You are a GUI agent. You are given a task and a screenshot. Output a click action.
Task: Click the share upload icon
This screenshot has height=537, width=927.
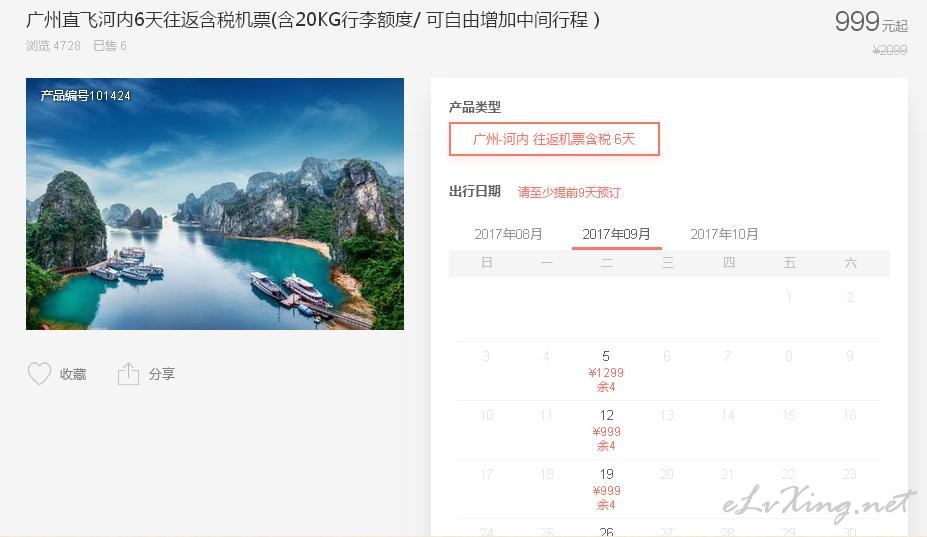128,374
